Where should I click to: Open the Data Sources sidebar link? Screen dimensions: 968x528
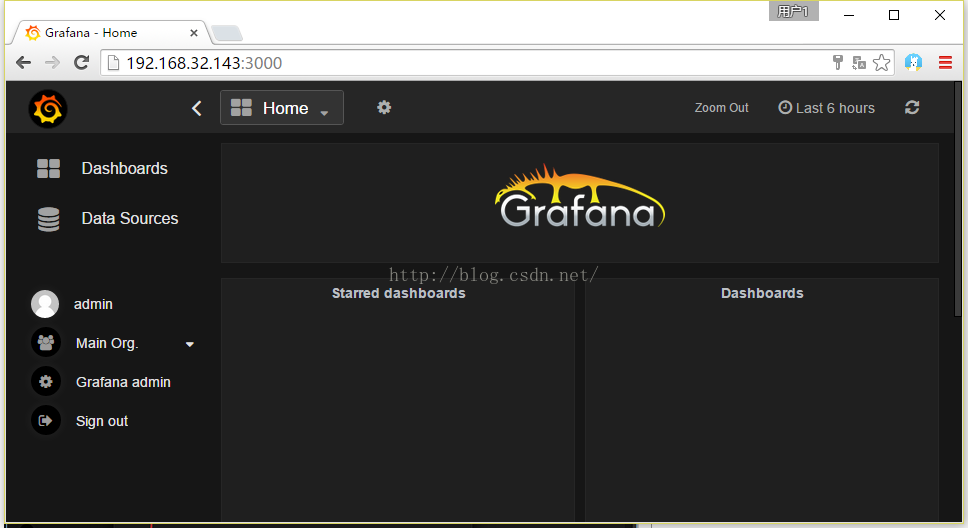click(130, 219)
